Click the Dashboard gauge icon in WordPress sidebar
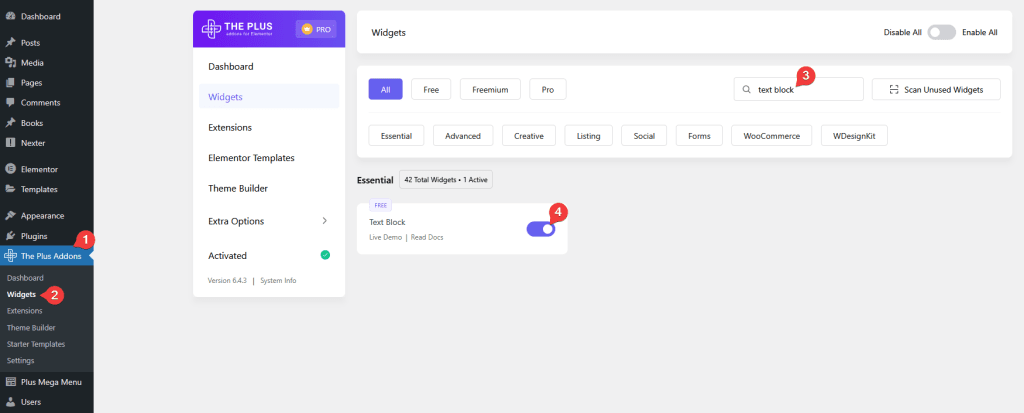Image resolution: width=1024 pixels, height=413 pixels. [10, 16]
